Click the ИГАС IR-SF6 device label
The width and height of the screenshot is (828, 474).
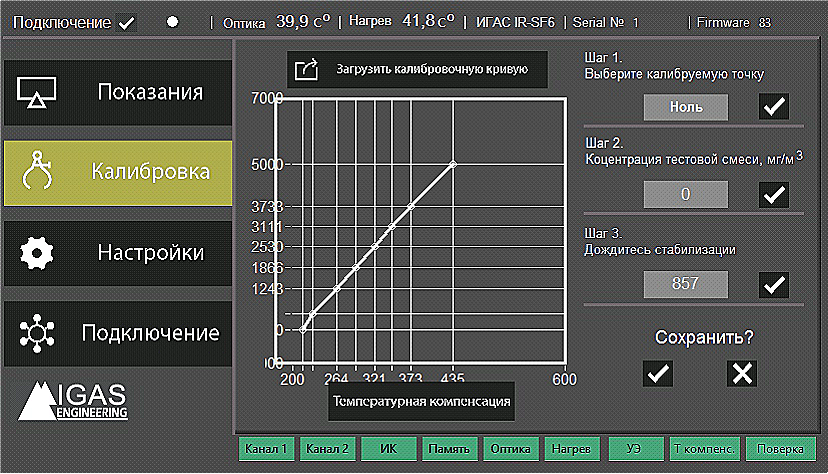pos(515,23)
